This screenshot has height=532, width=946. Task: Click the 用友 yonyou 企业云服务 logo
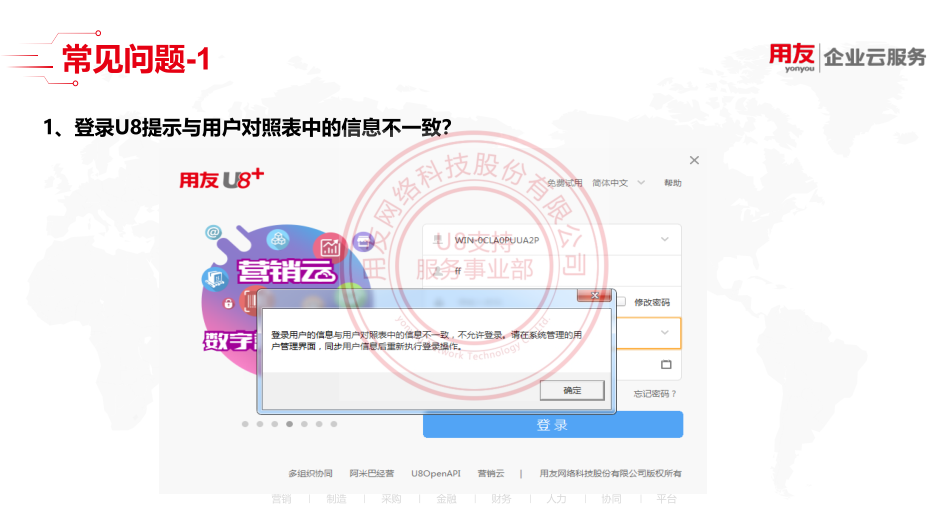[x=847, y=57]
